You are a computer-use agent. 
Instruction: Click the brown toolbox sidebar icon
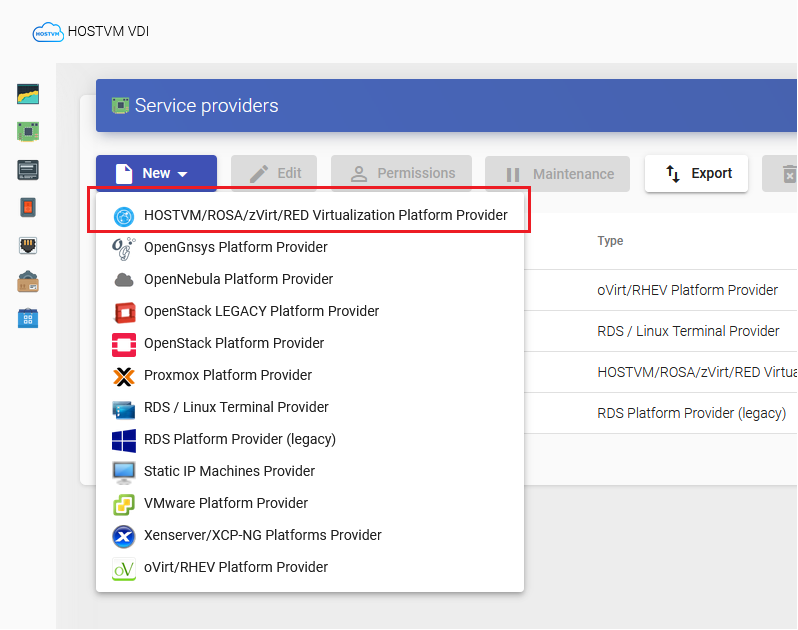pyautogui.click(x=28, y=282)
